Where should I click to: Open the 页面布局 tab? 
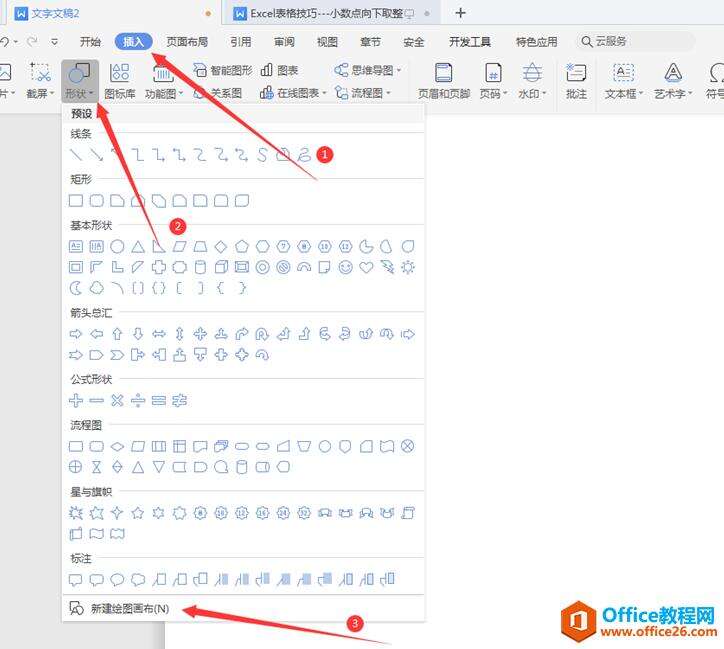(187, 42)
